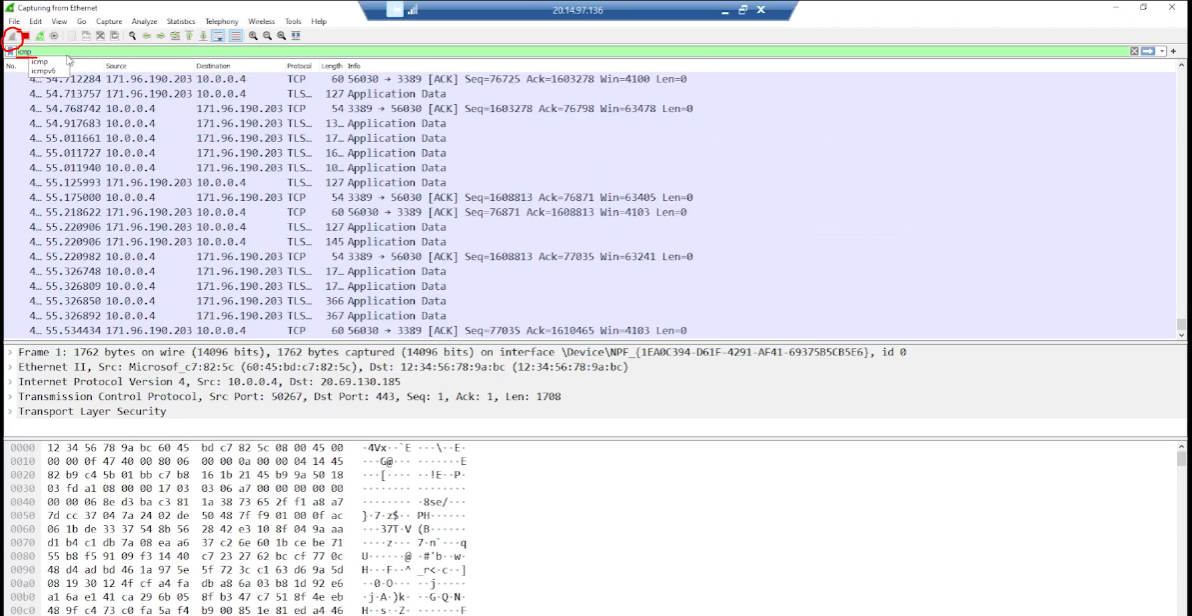Viewport: 1192px width, 616px height.
Task: Clear the icmp display filter
Action: click(1134, 51)
